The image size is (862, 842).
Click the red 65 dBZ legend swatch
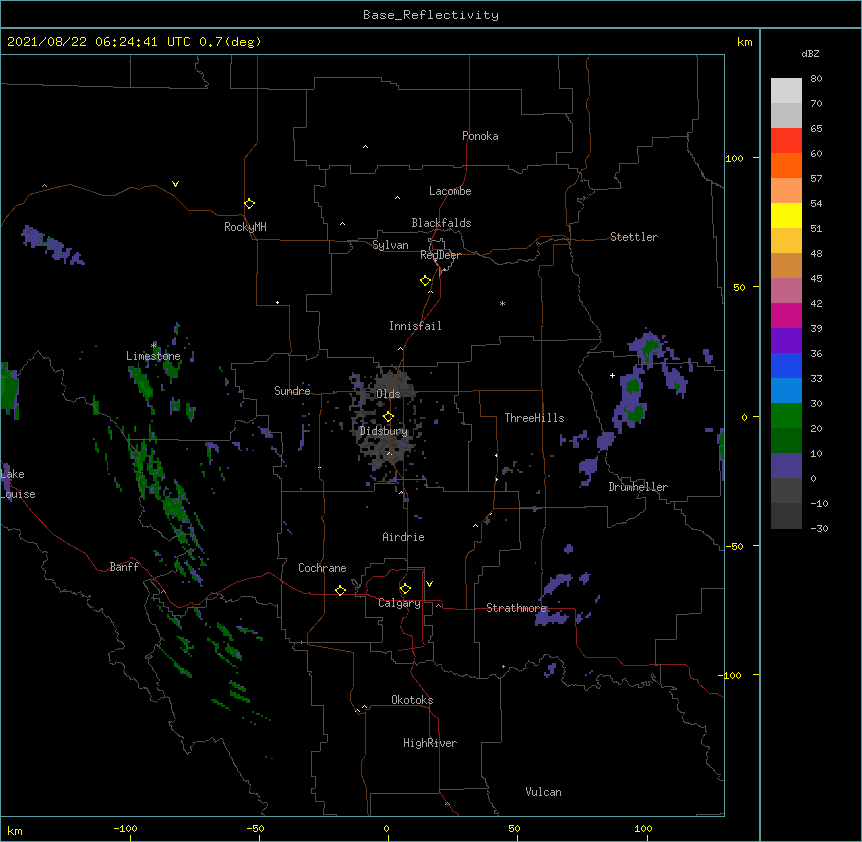[786, 140]
